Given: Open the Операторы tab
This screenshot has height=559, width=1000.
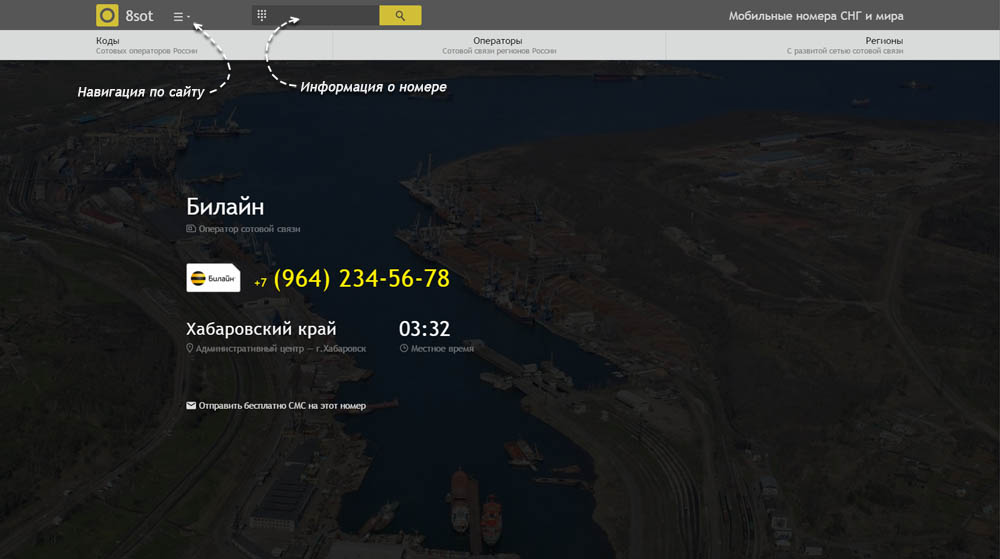Looking at the screenshot, I should 499,45.
